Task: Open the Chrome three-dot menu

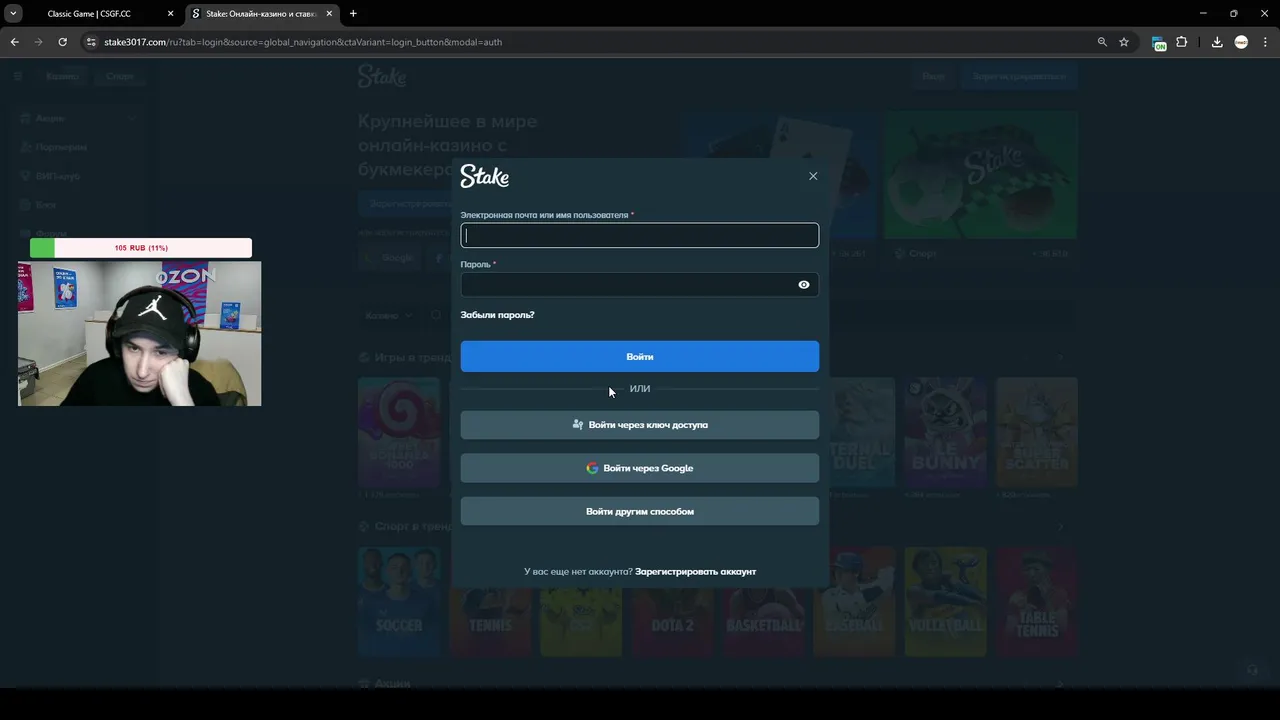Action: coord(1264,42)
